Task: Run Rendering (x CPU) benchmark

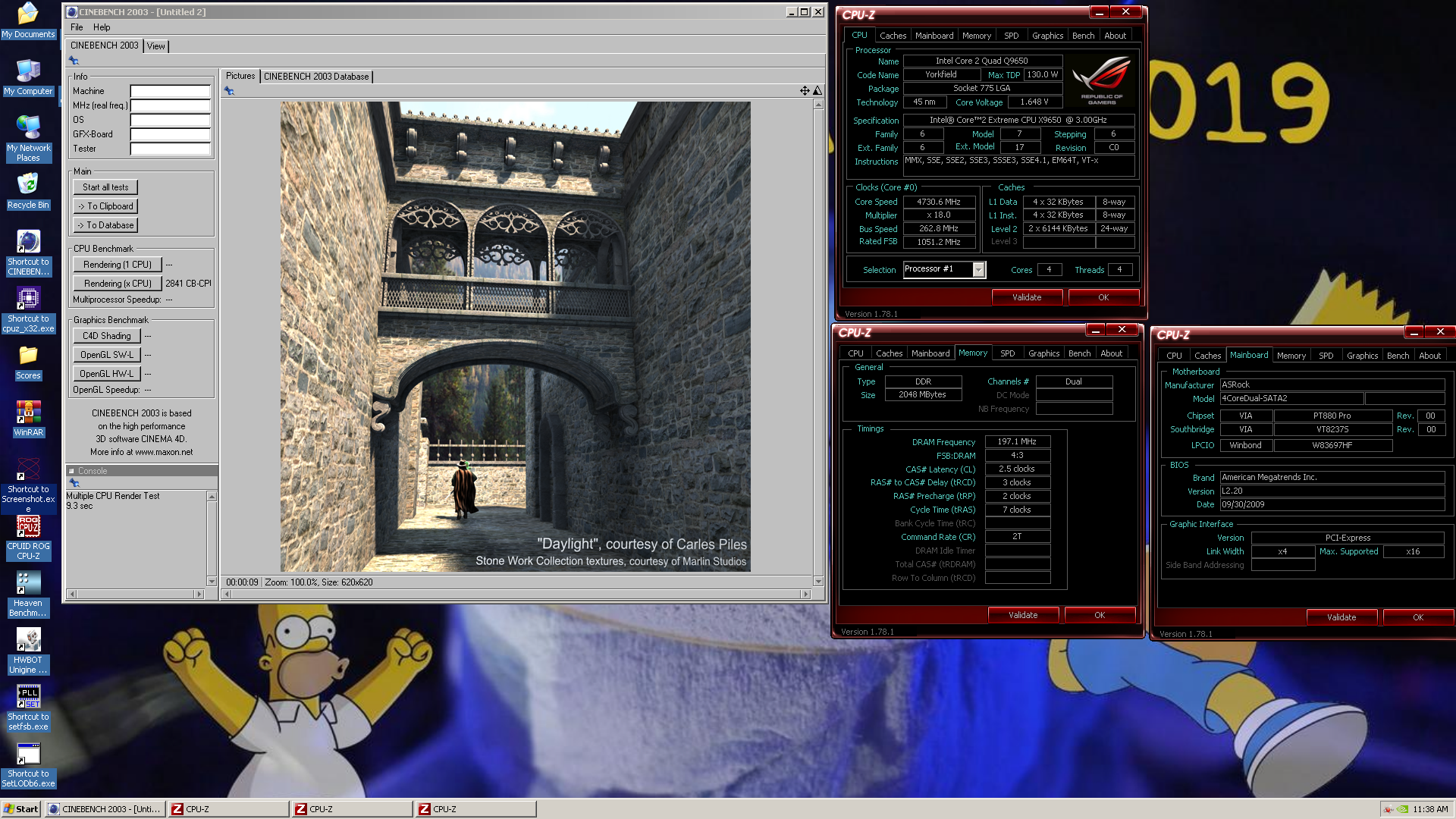Action: pos(118,284)
